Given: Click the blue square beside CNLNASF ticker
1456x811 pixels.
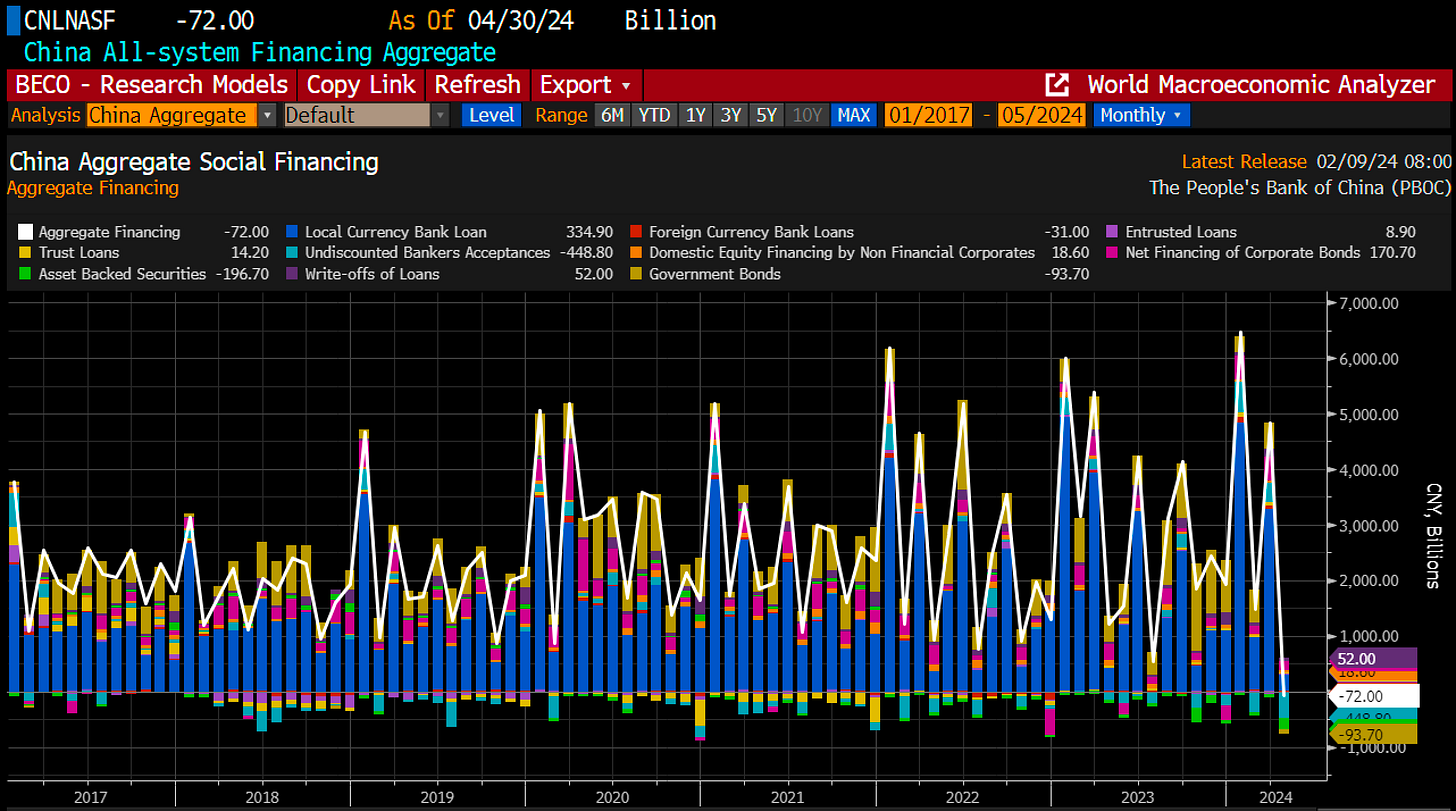Looking at the screenshot, I should click(x=13, y=20).
